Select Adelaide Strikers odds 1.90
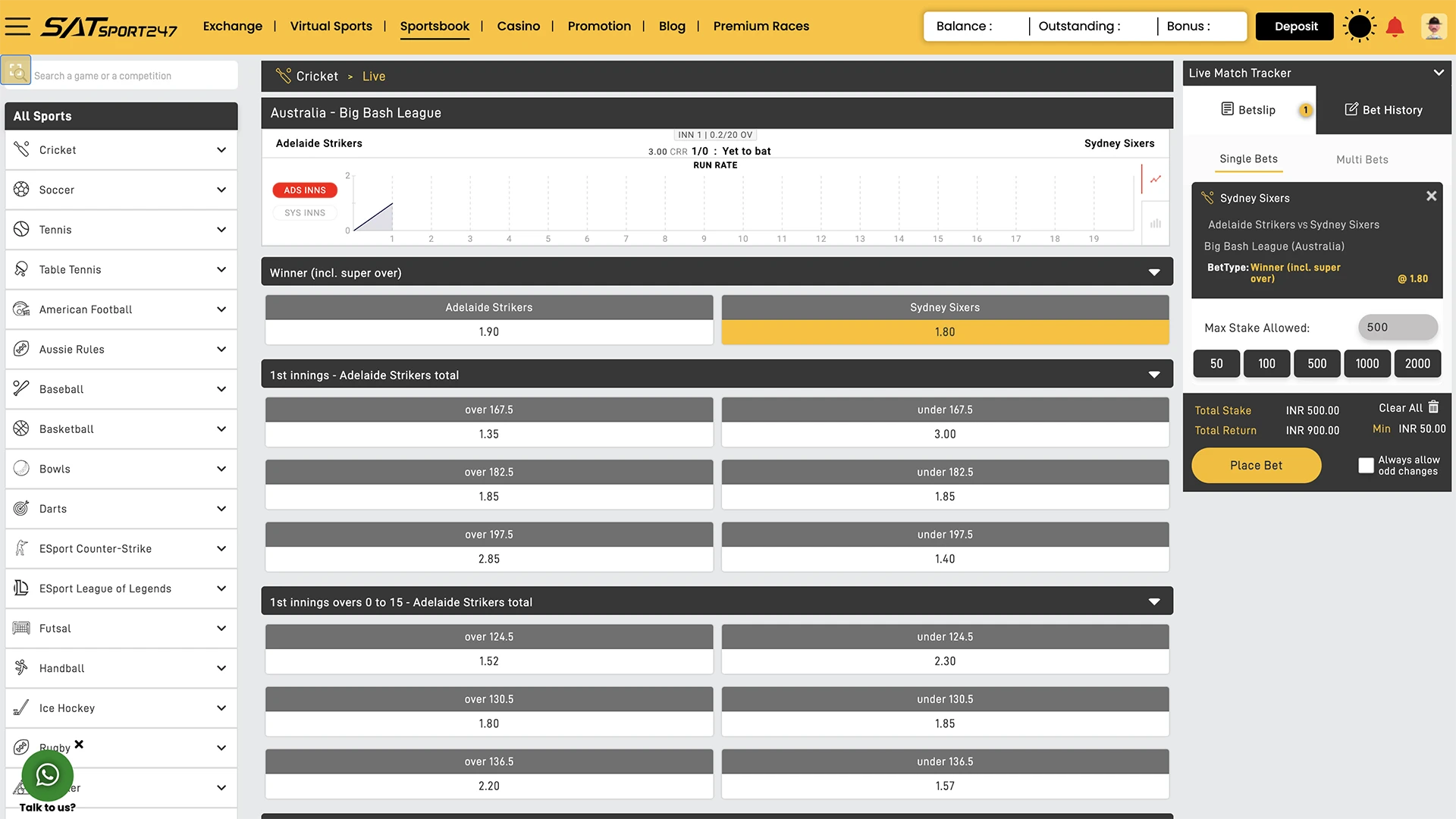Image resolution: width=1456 pixels, height=819 pixels. 489,332
